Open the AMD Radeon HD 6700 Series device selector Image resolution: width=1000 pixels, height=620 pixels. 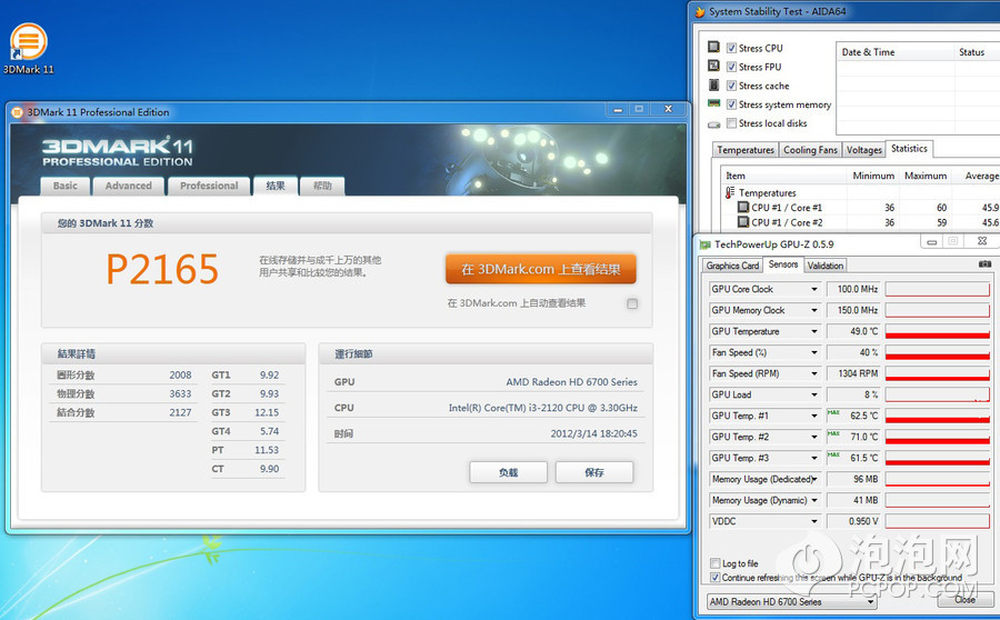click(791, 602)
